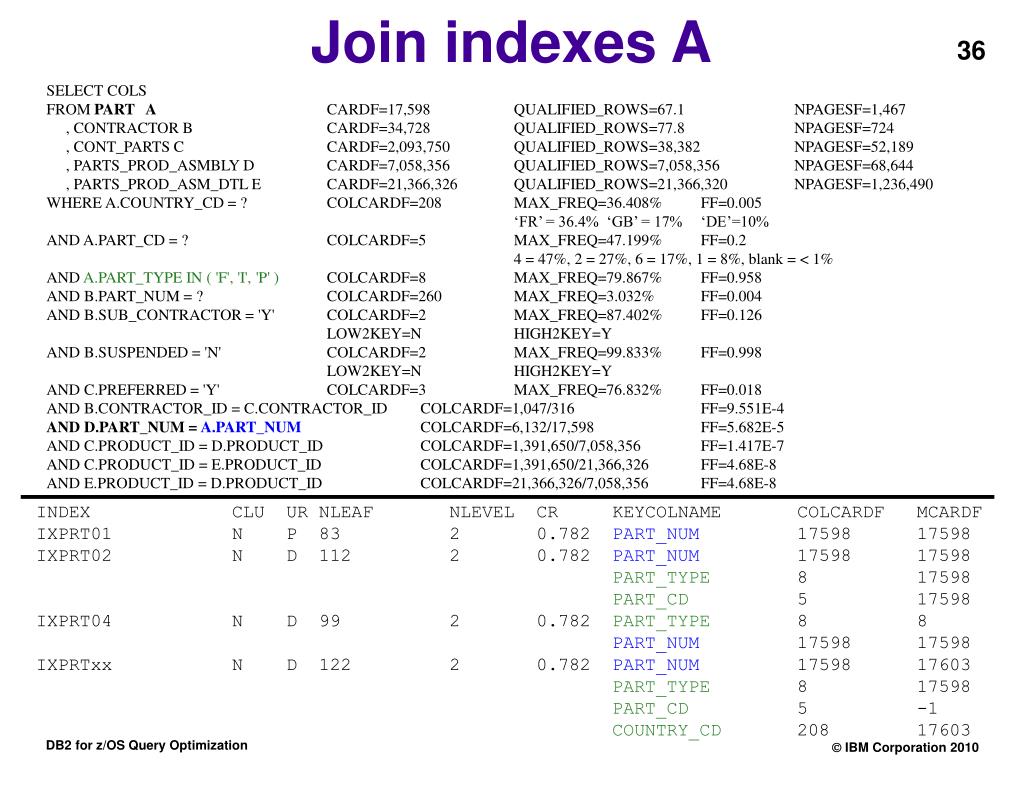Click 'AND B.PART_NUM = ?' predicate

(x=125, y=297)
